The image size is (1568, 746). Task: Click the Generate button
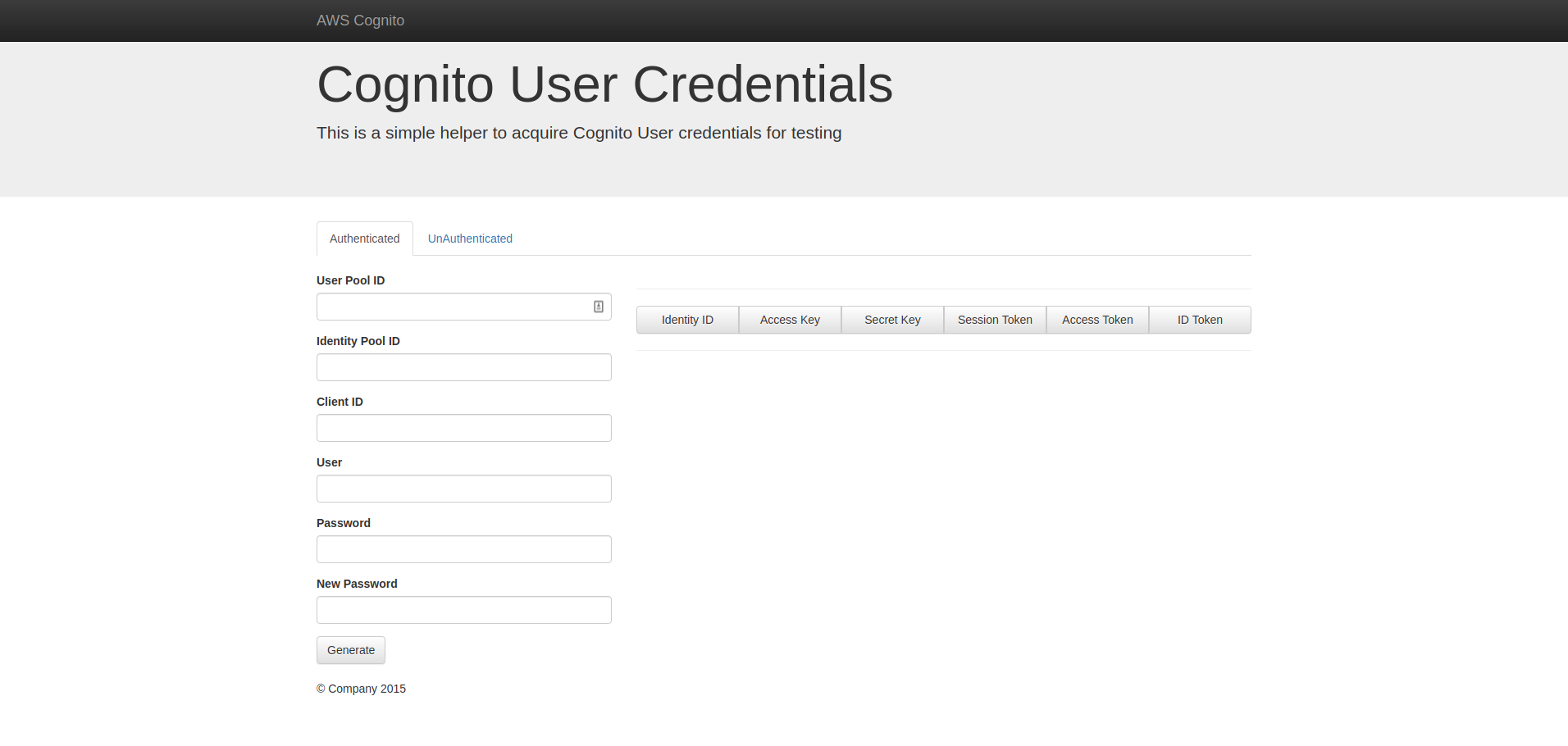coord(351,650)
